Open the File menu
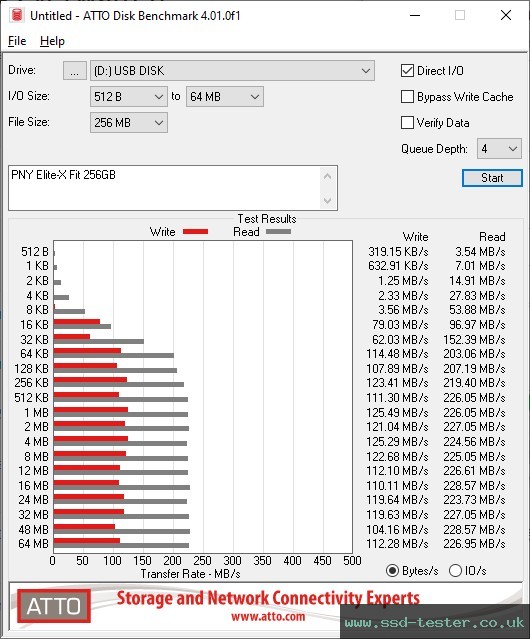 [x=17, y=41]
